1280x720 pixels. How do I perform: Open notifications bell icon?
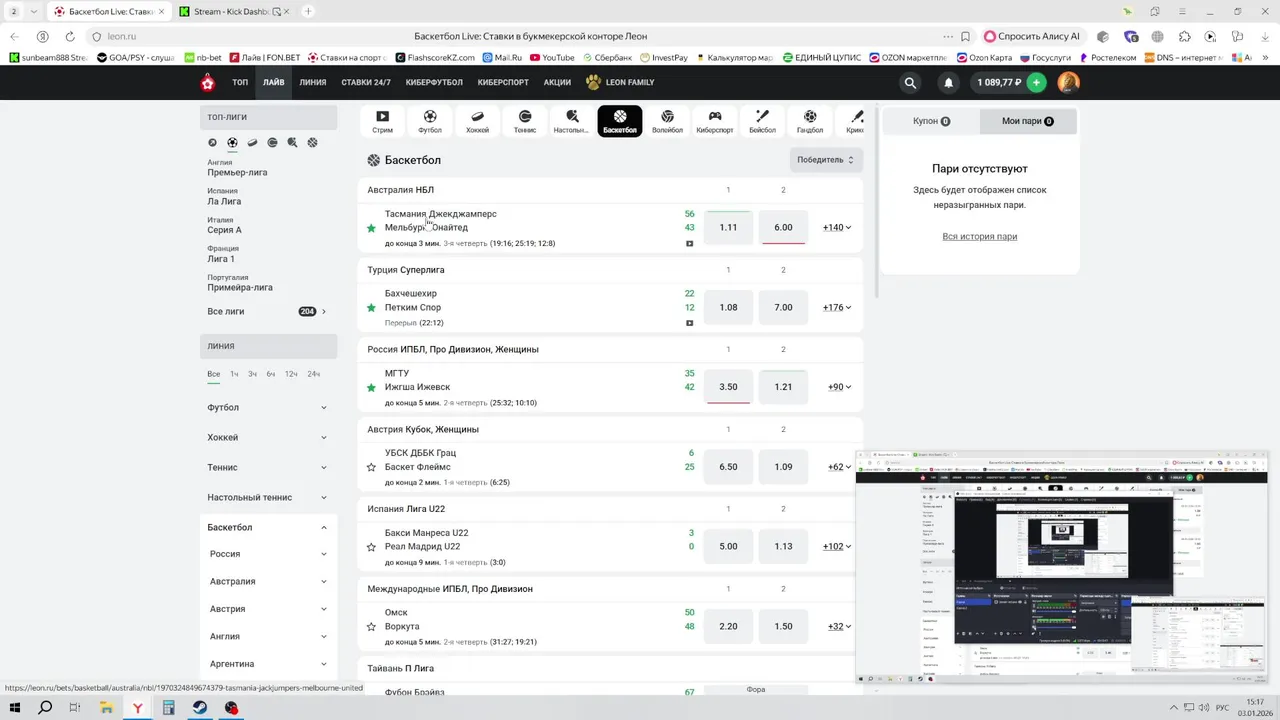(948, 83)
